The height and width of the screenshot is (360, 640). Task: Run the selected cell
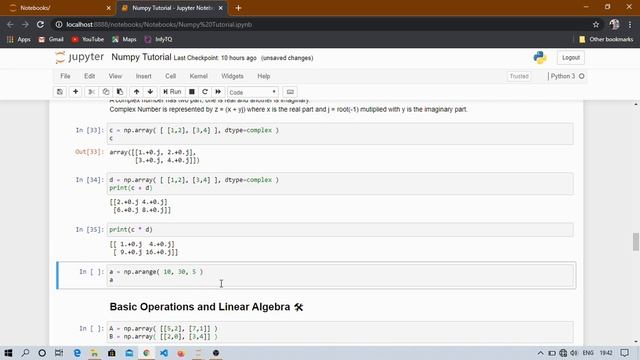click(x=172, y=92)
